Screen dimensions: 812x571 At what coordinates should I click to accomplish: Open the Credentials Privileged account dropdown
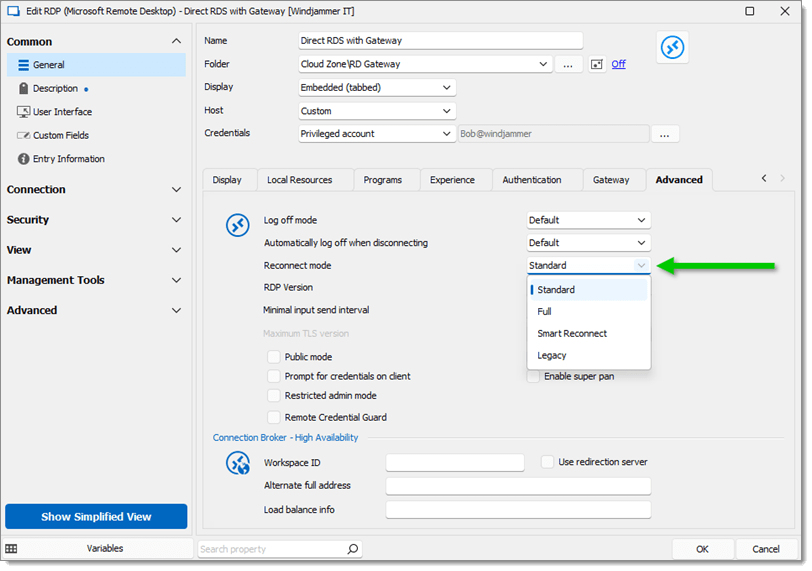(377, 134)
